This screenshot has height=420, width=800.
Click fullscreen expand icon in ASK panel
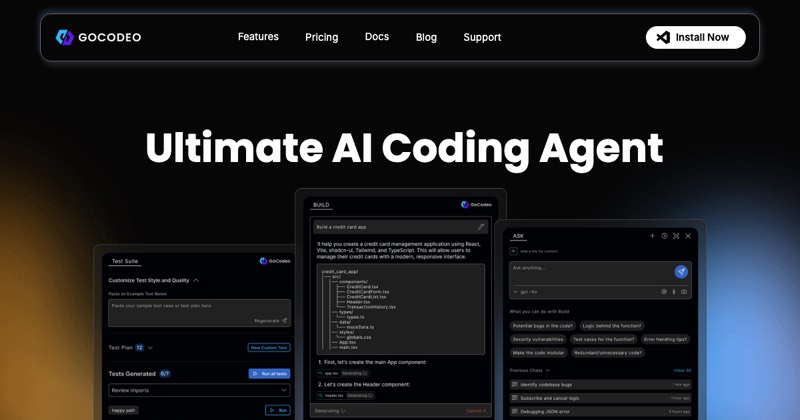click(676, 236)
